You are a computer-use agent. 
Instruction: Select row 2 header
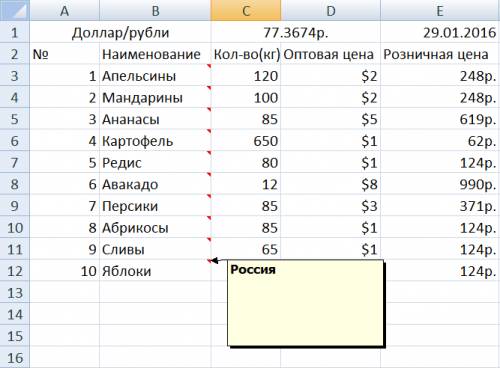coord(15,54)
